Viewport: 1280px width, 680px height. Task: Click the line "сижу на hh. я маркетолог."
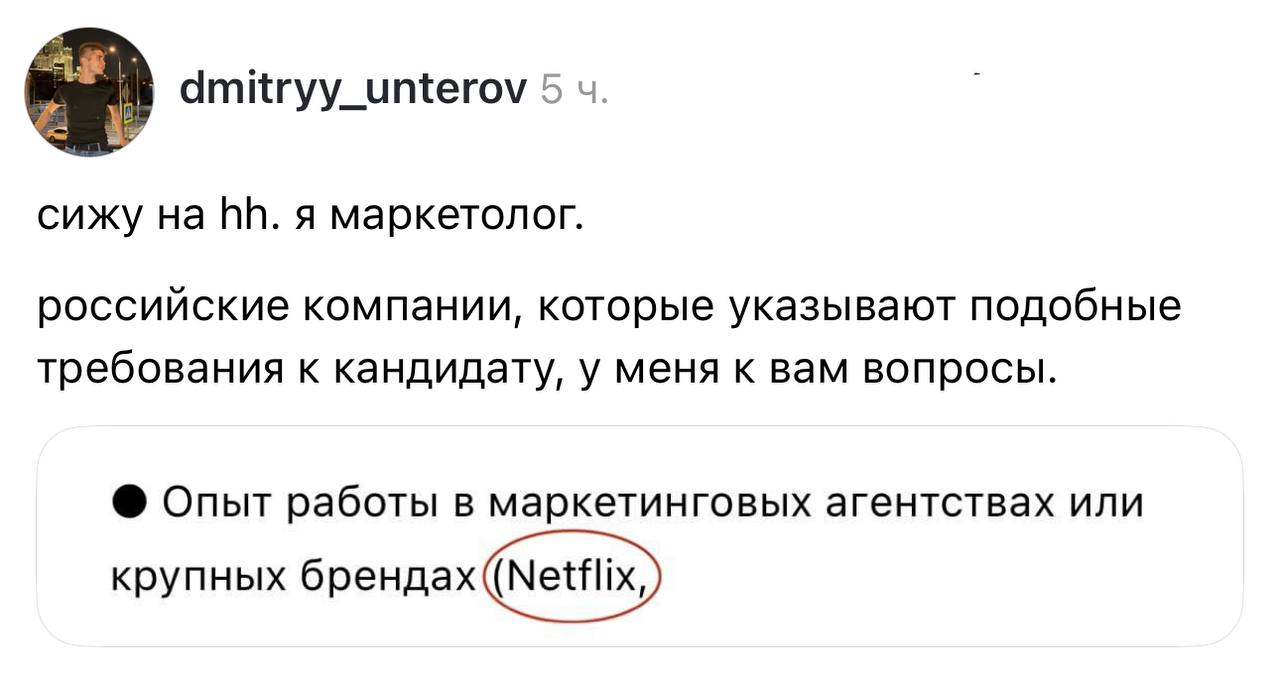(x=309, y=217)
